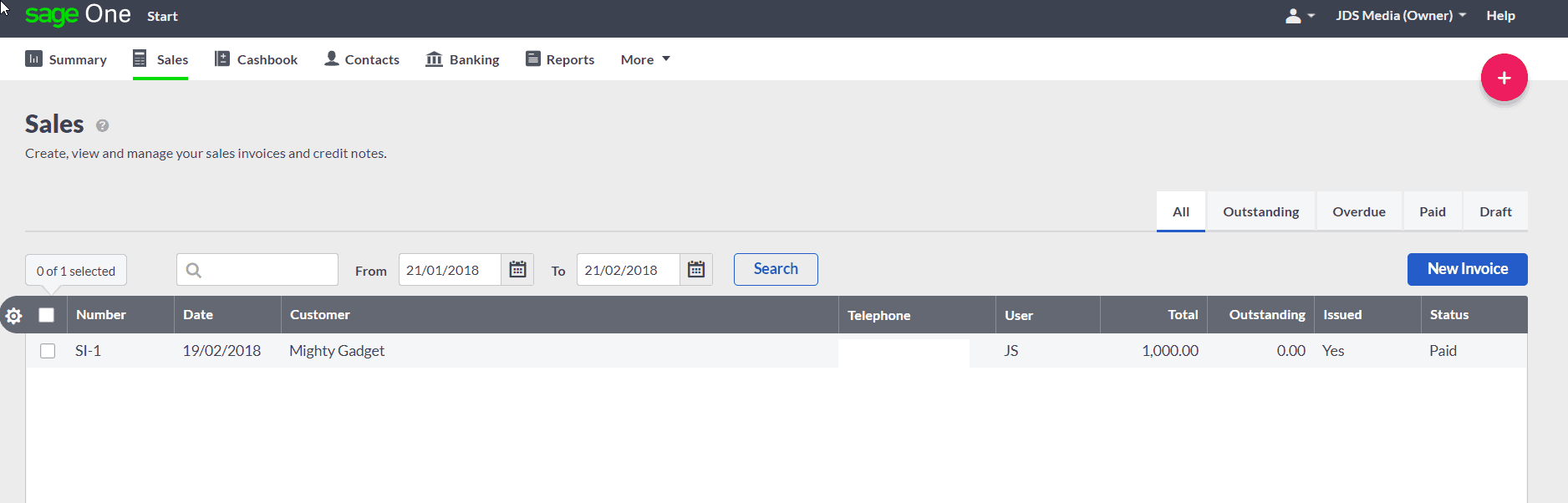Open the Help link in top bar

[x=1500, y=16]
